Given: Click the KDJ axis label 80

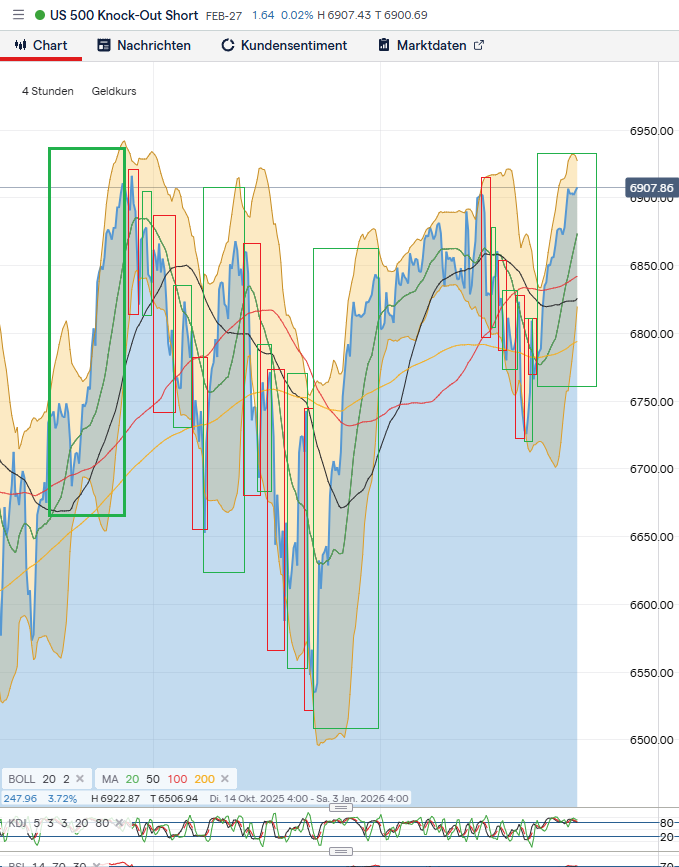Looking at the screenshot, I should [666, 823].
